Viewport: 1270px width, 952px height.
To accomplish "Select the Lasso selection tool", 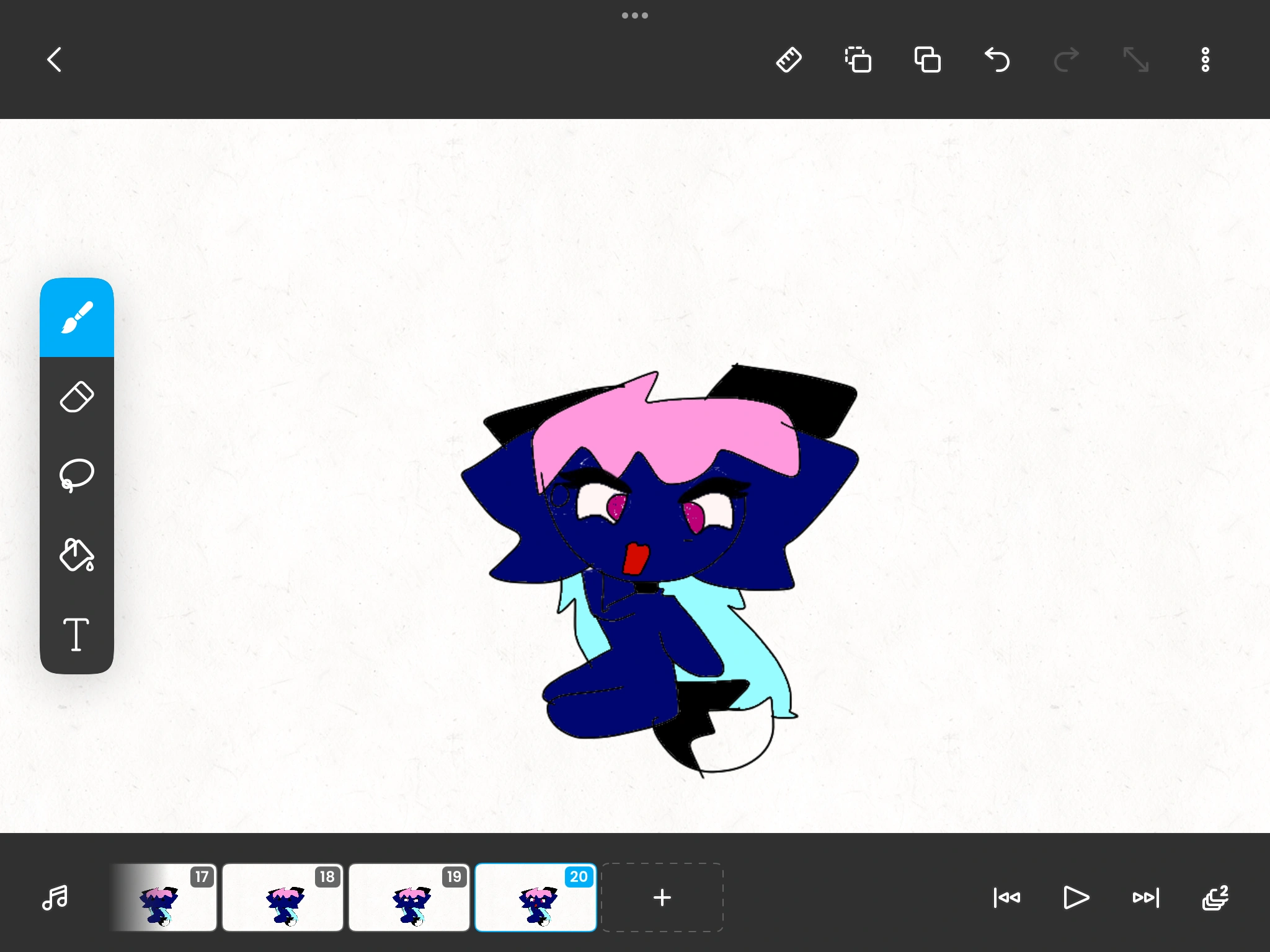I will (x=77, y=475).
